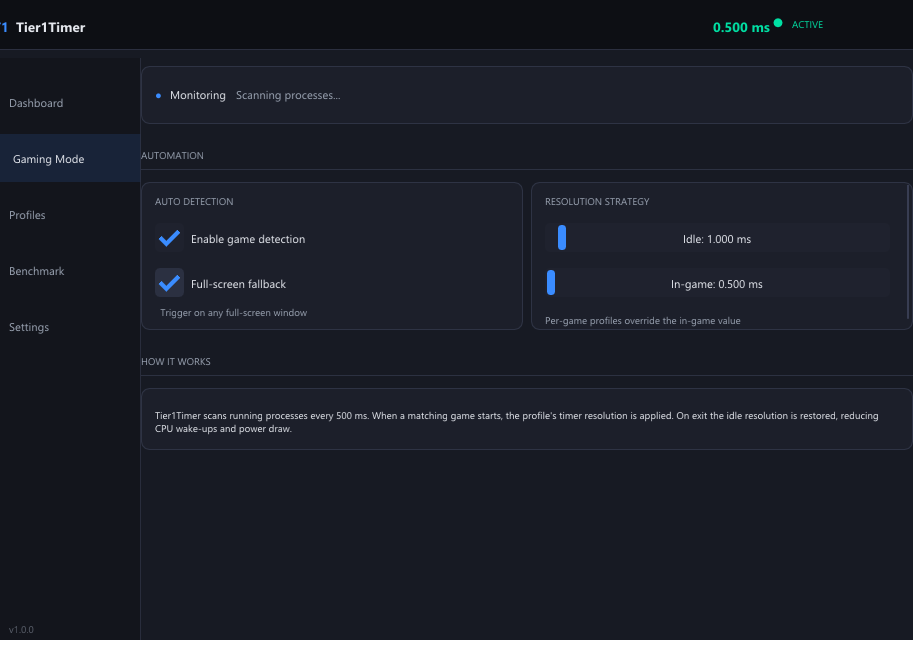The height and width of the screenshot is (672, 922).
Task: Toggle Enable game detection checkbox
Action: (x=169, y=239)
